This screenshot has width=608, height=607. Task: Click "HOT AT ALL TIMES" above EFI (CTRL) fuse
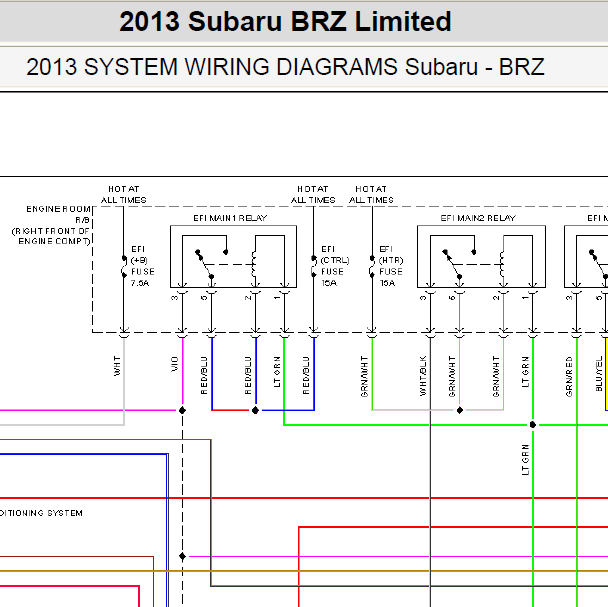[x=313, y=194]
